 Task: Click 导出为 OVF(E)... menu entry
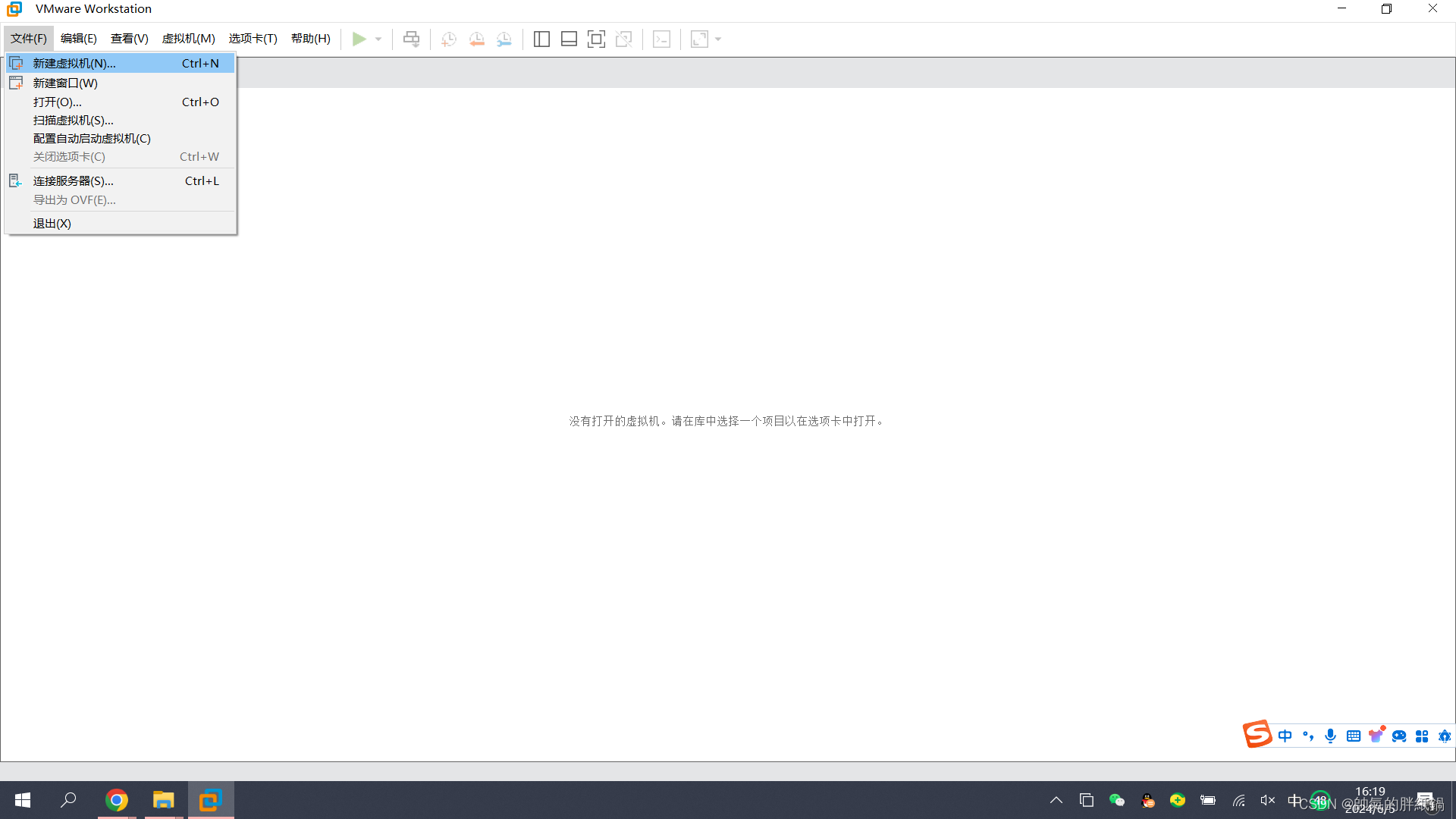tap(121, 199)
